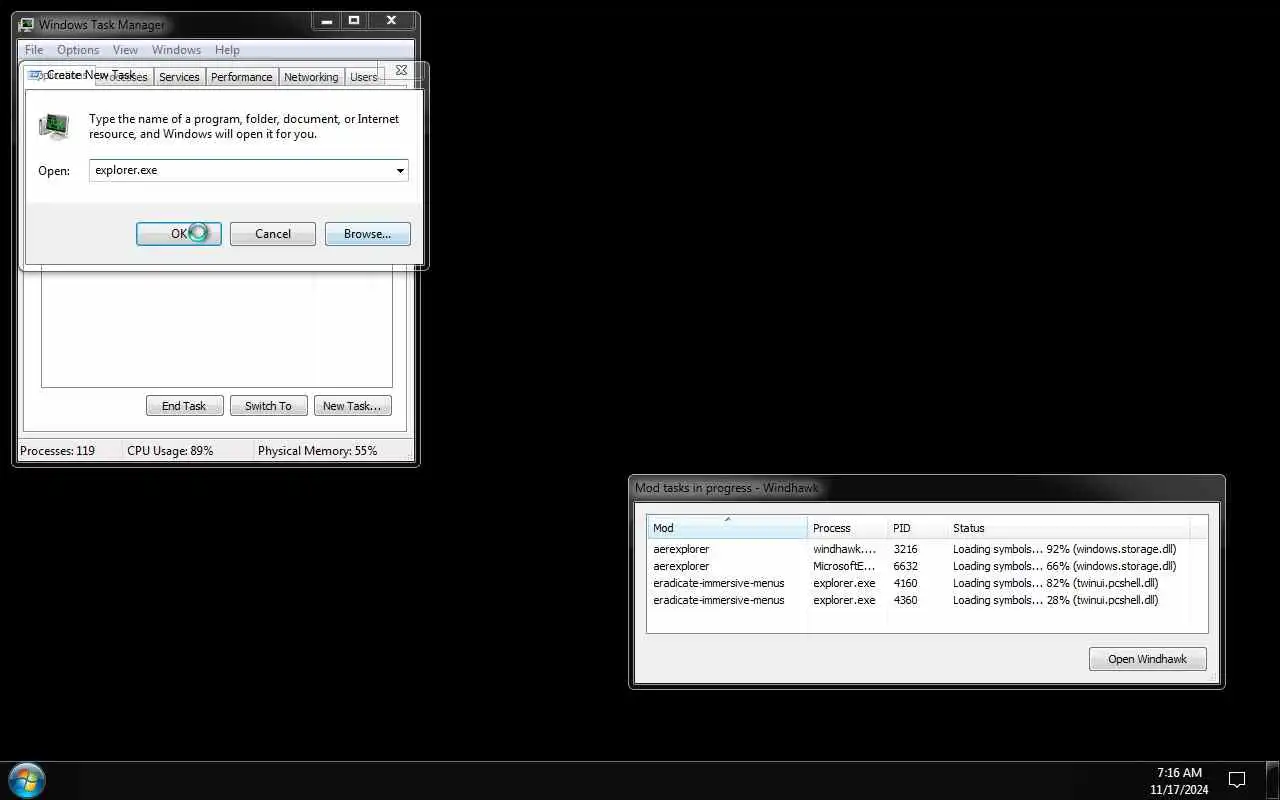This screenshot has height=800, width=1280.
Task: Expand the Open field dropdown arrow
Action: (x=400, y=170)
